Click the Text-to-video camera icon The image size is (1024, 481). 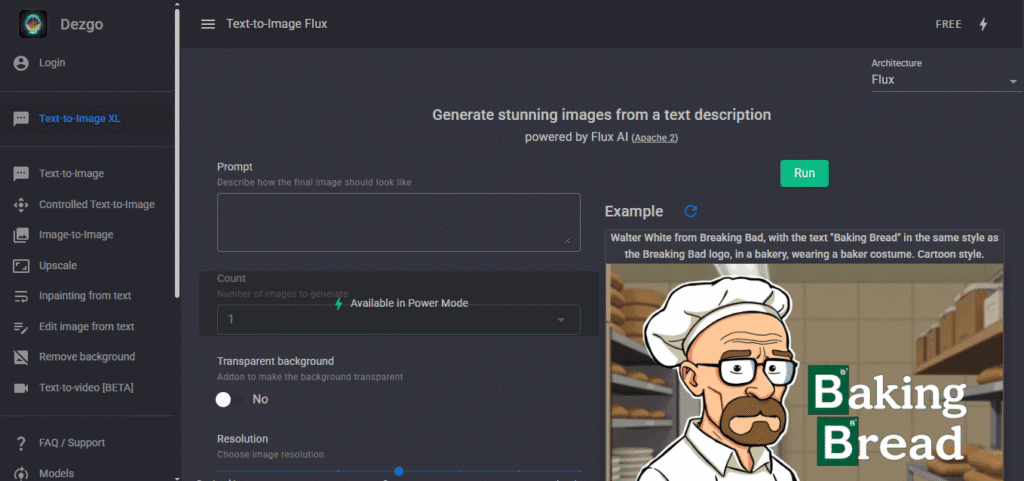point(21,388)
